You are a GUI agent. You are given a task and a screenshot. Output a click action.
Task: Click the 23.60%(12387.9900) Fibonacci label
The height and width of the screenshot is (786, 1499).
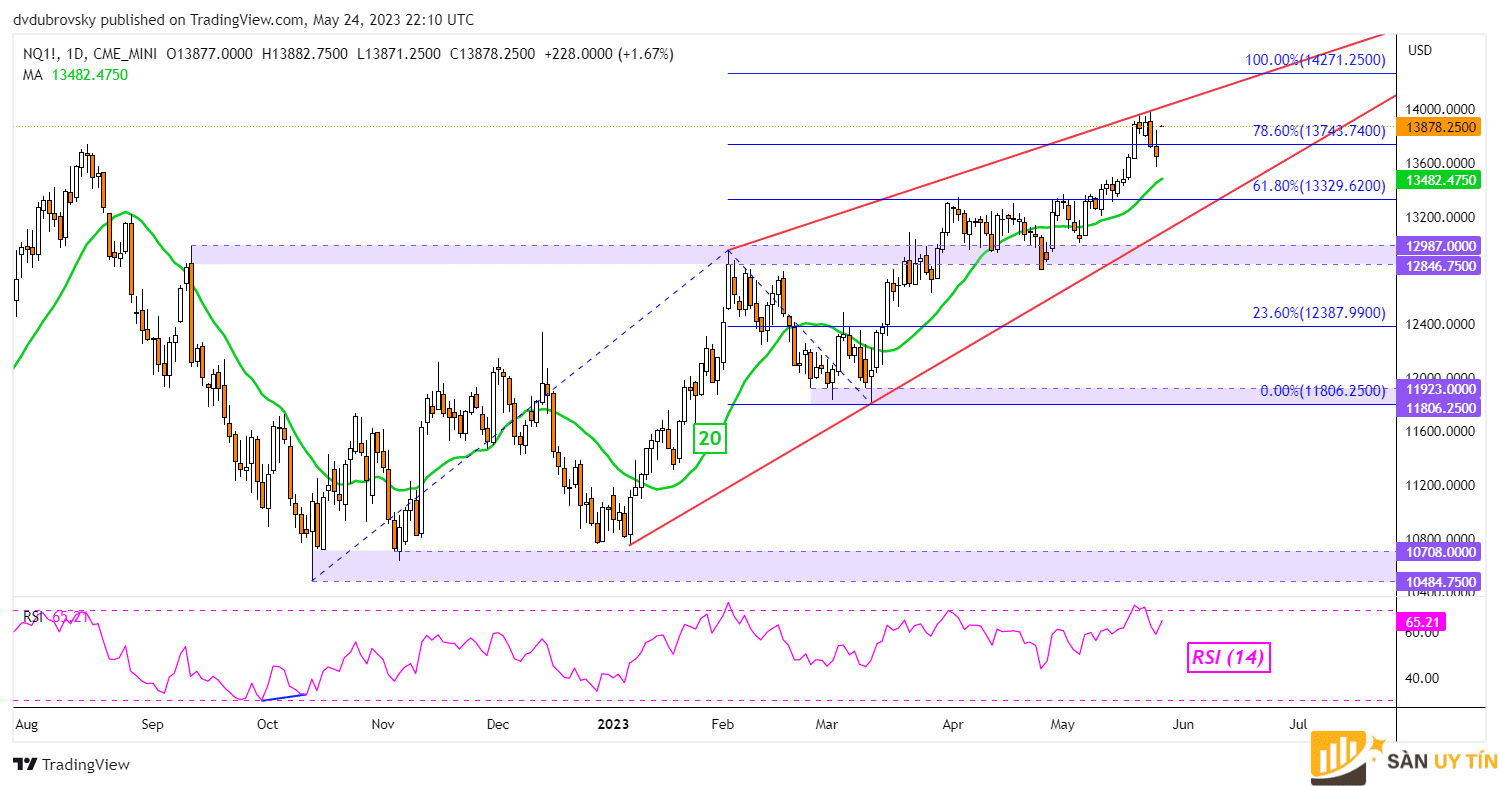tap(1319, 312)
